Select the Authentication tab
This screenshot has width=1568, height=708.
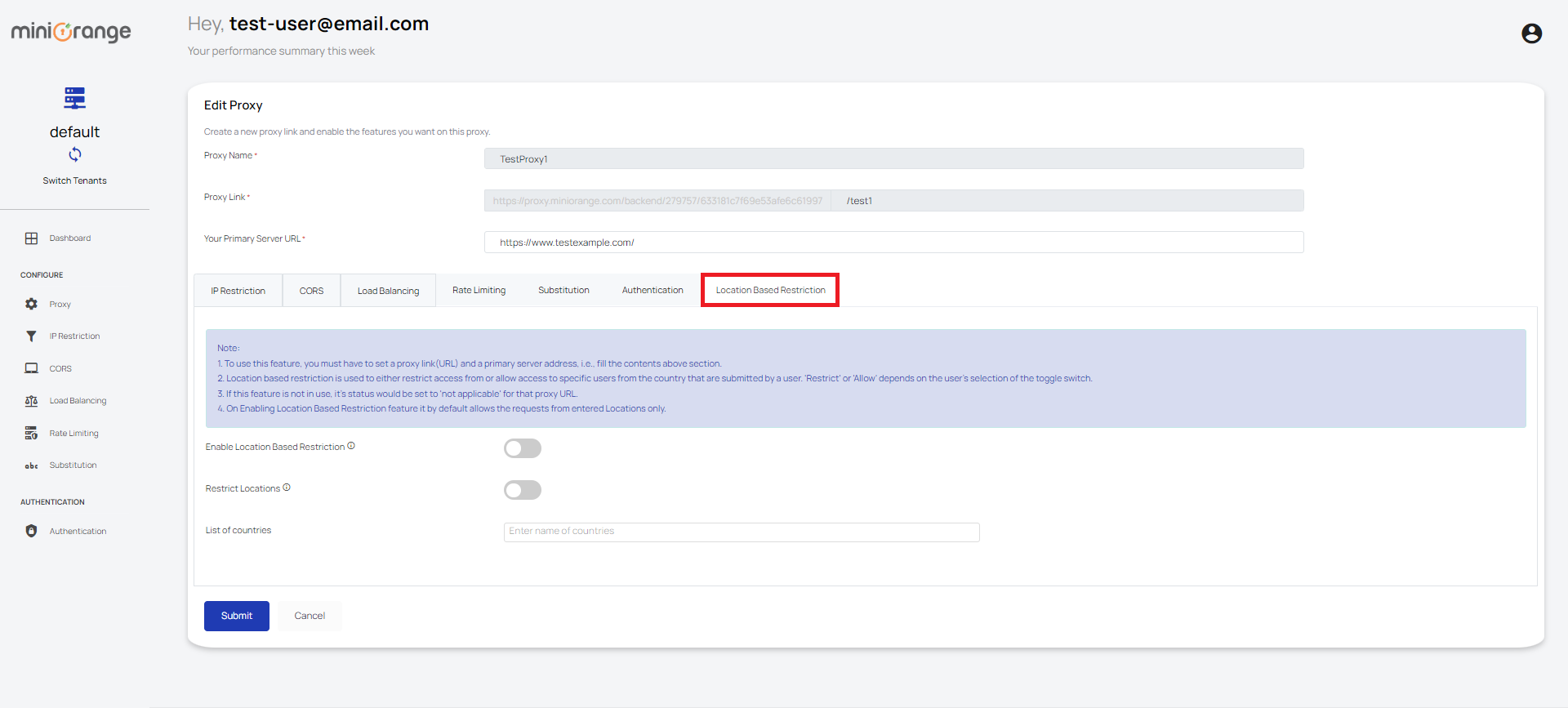coord(653,290)
